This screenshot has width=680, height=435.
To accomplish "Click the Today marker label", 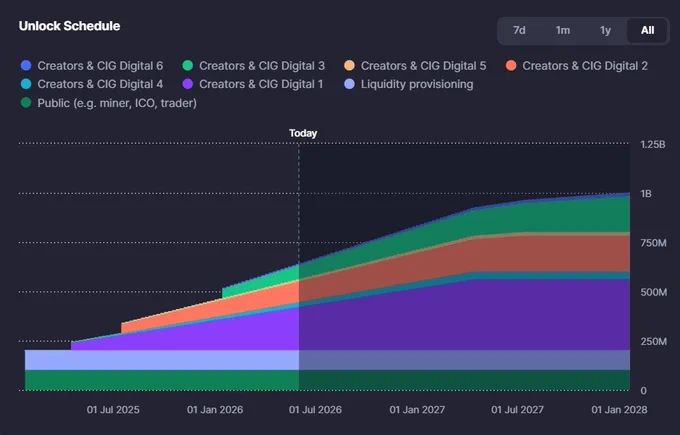I will click(x=303, y=133).
